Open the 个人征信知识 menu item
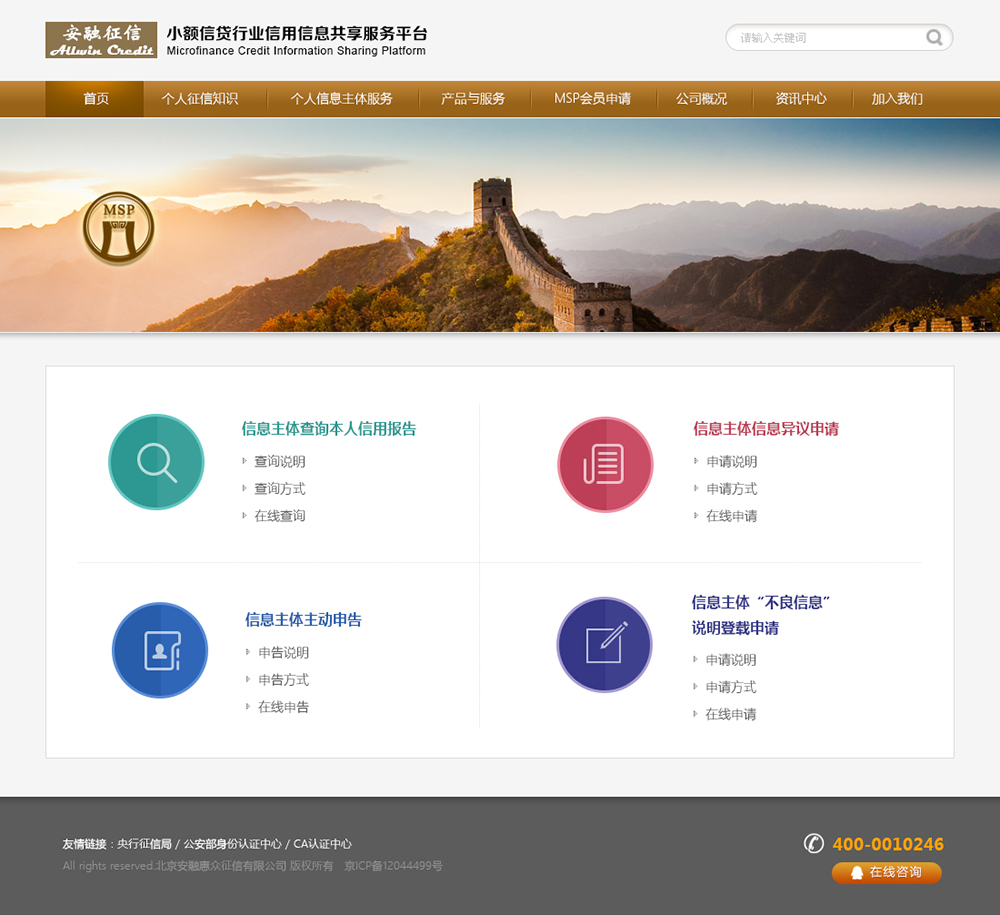 click(x=200, y=99)
